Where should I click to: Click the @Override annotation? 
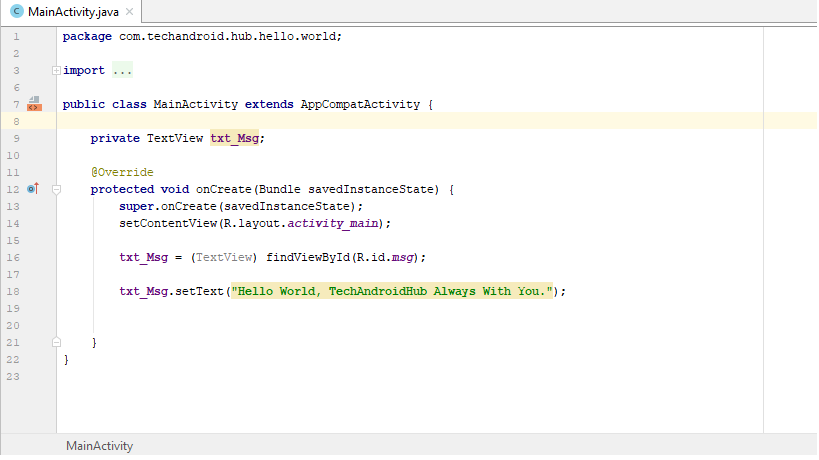pos(122,172)
